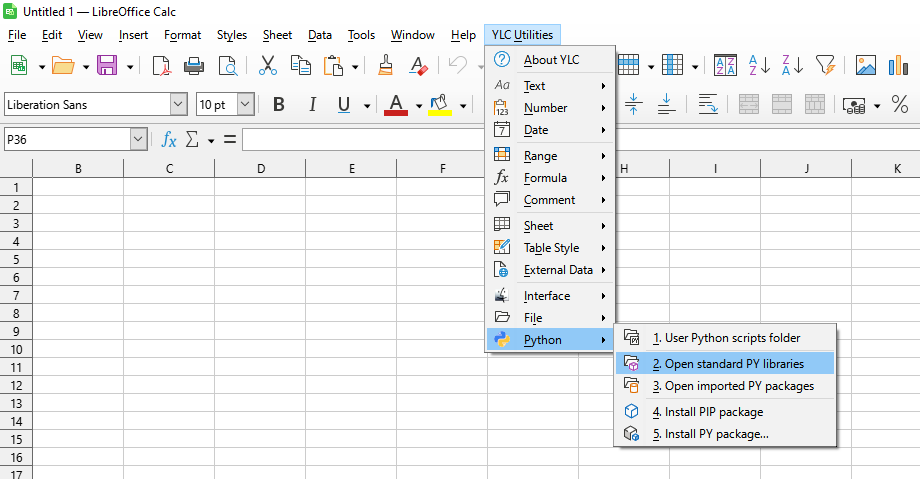
Task: Toggle Bold formatting
Action: 279,105
